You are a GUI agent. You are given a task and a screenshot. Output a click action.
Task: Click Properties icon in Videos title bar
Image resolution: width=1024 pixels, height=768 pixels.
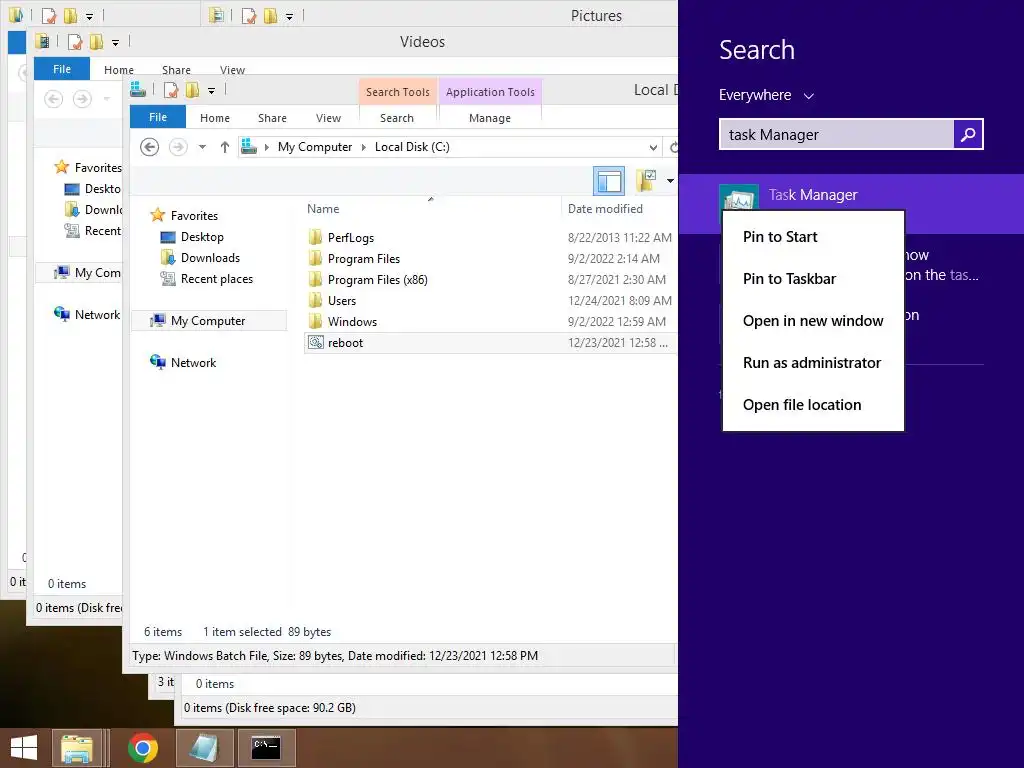tap(75, 42)
